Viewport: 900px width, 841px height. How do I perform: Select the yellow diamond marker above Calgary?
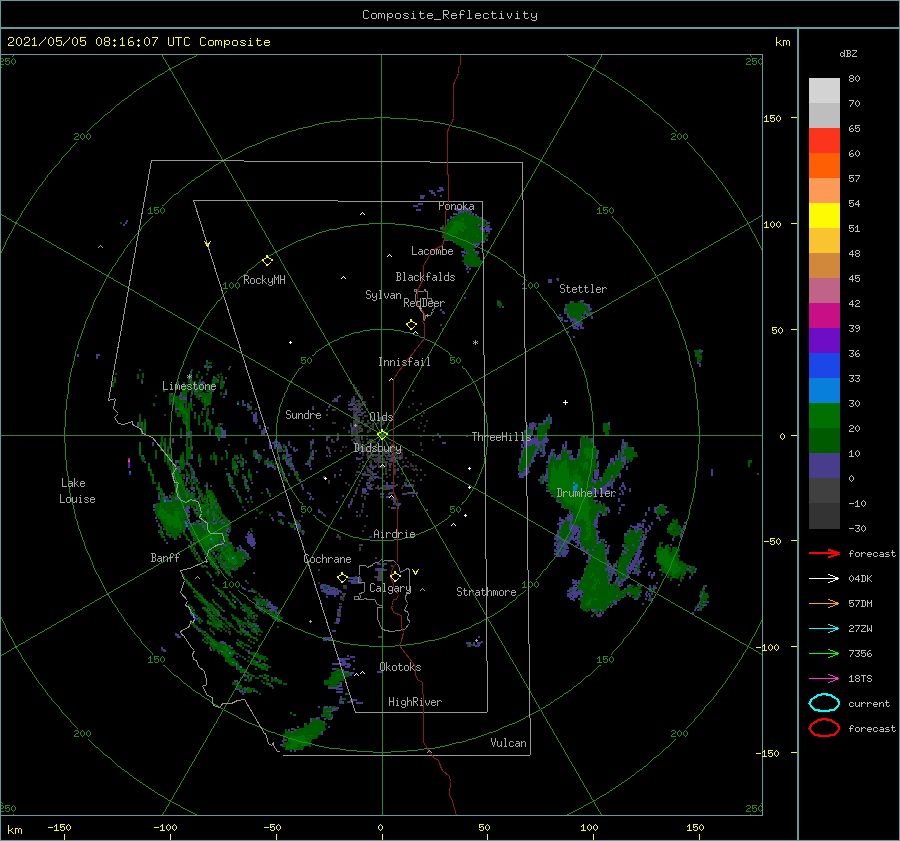pos(395,576)
